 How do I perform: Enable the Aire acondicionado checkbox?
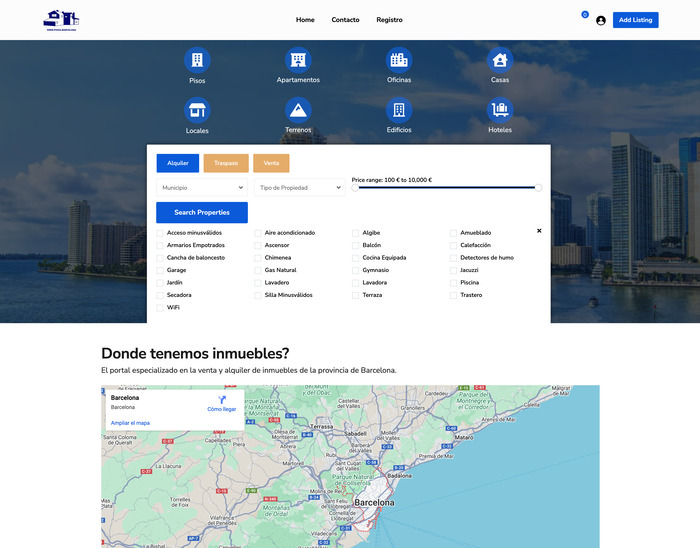pyautogui.click(x=258, y=233)
